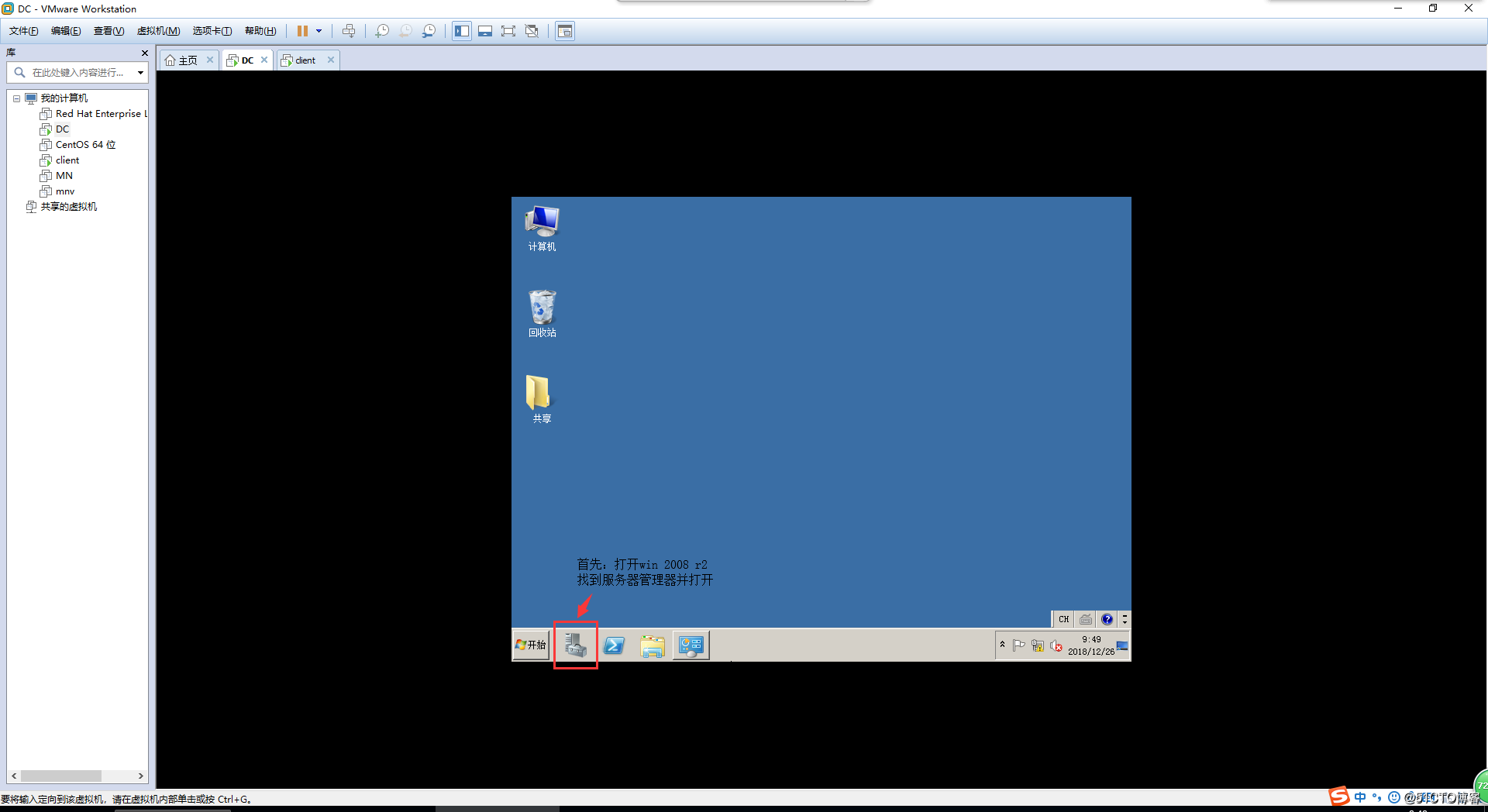1488x812 pixels.
Task: Open language bar options arrow
Action: pyautogui.click(x=1125, y=619)
